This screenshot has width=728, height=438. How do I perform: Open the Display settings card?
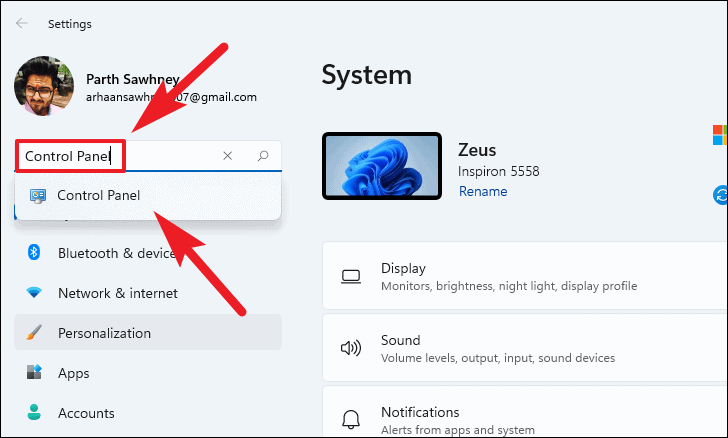point(525,276)
